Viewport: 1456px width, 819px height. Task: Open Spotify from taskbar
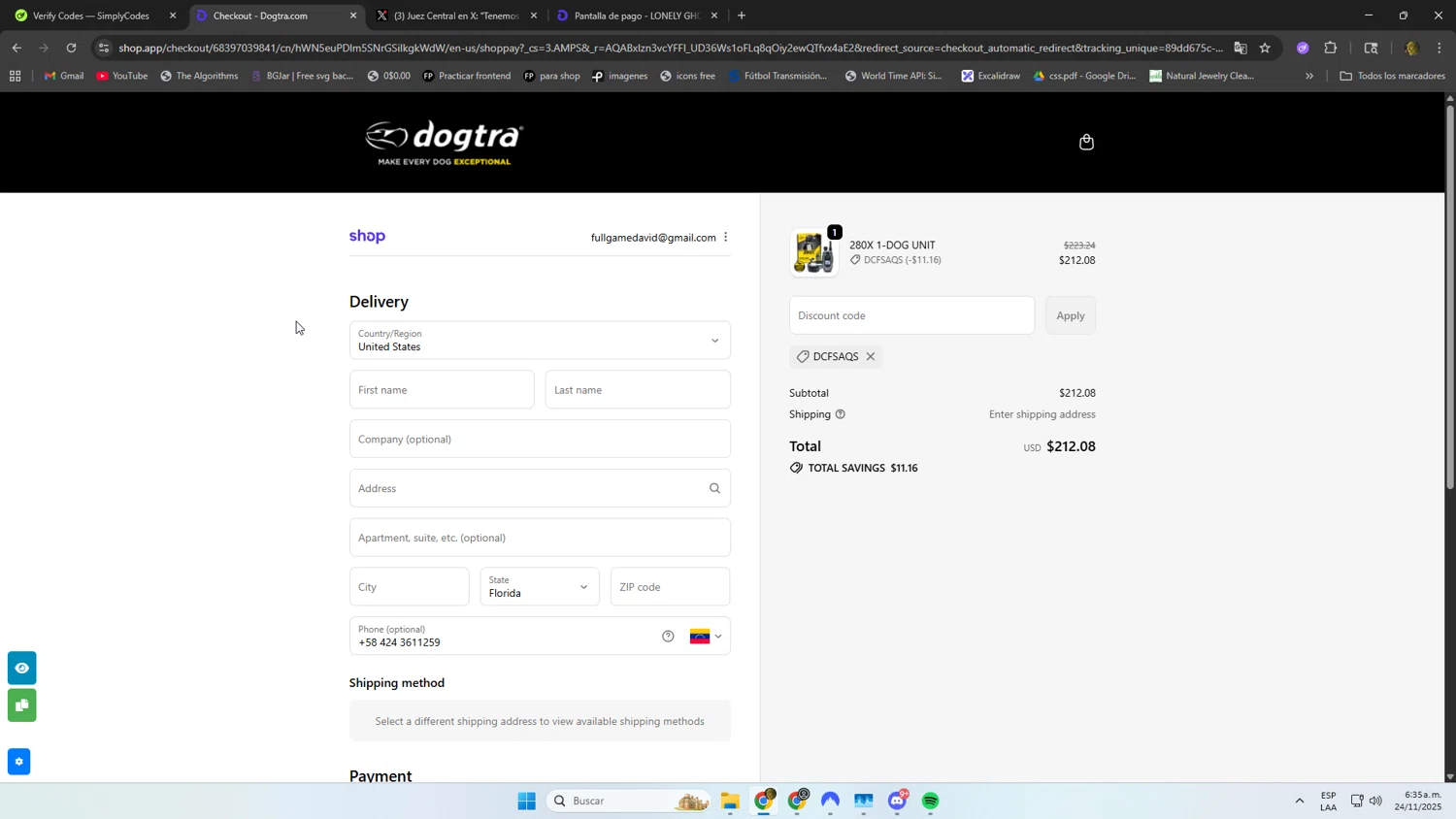[x=931, y=801]
